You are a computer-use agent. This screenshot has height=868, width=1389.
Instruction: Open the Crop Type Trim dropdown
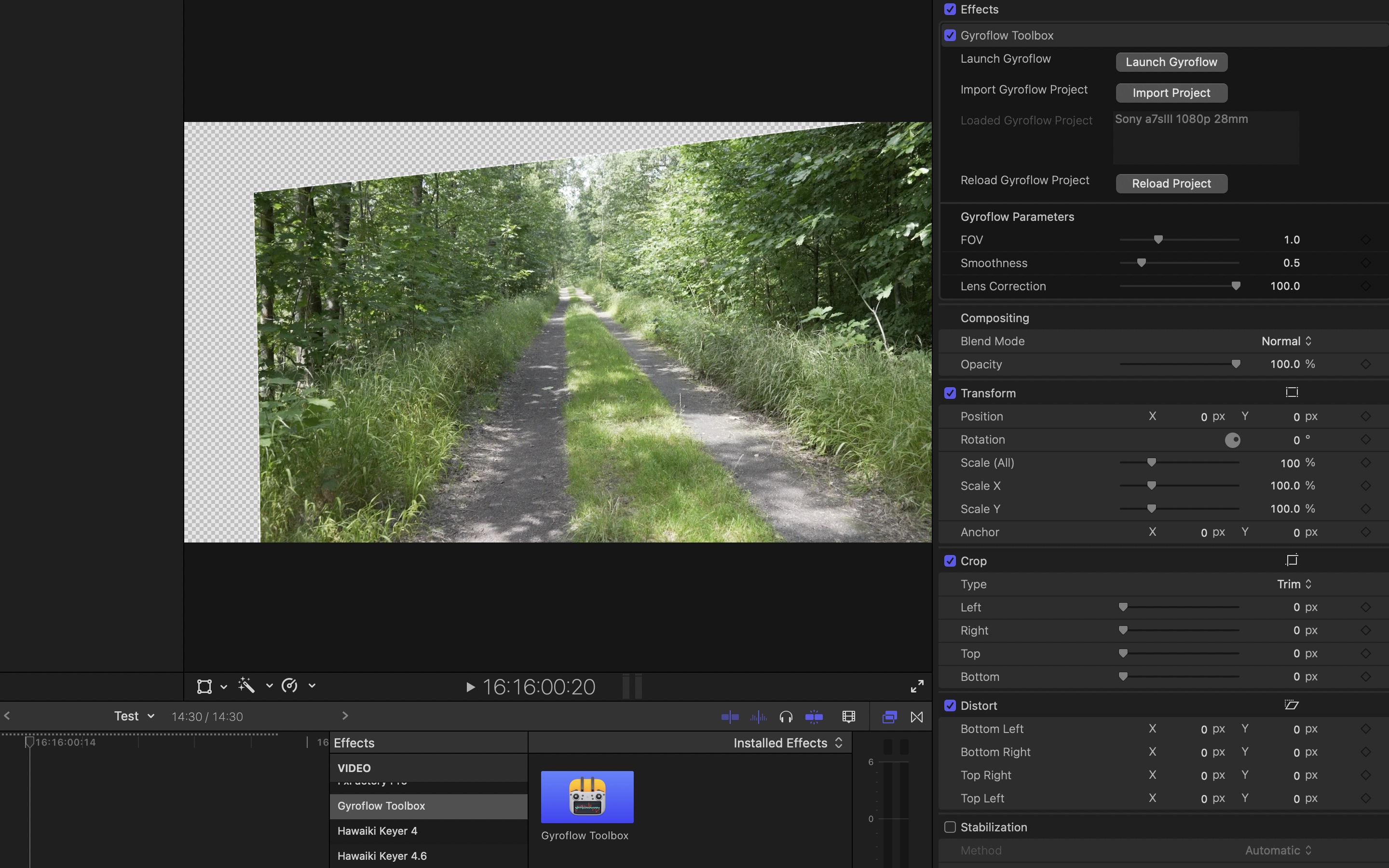click(x=1294, y=584)
